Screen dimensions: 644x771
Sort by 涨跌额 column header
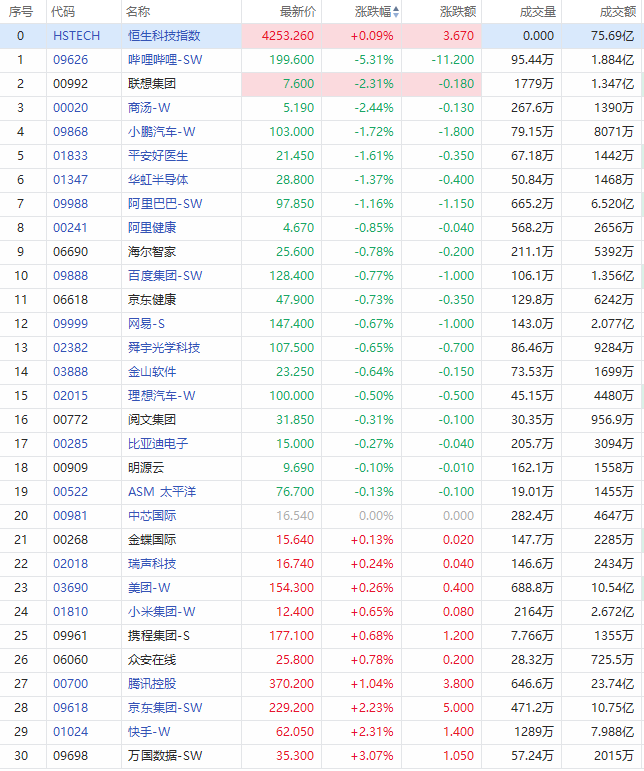(x=458, y=12)
